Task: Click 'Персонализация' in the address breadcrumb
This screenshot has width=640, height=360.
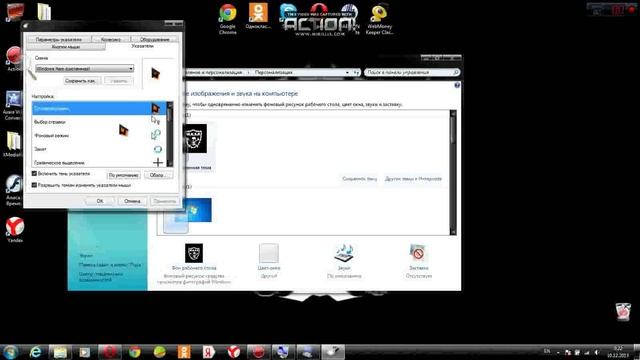Action: click(x=273, y=72)
